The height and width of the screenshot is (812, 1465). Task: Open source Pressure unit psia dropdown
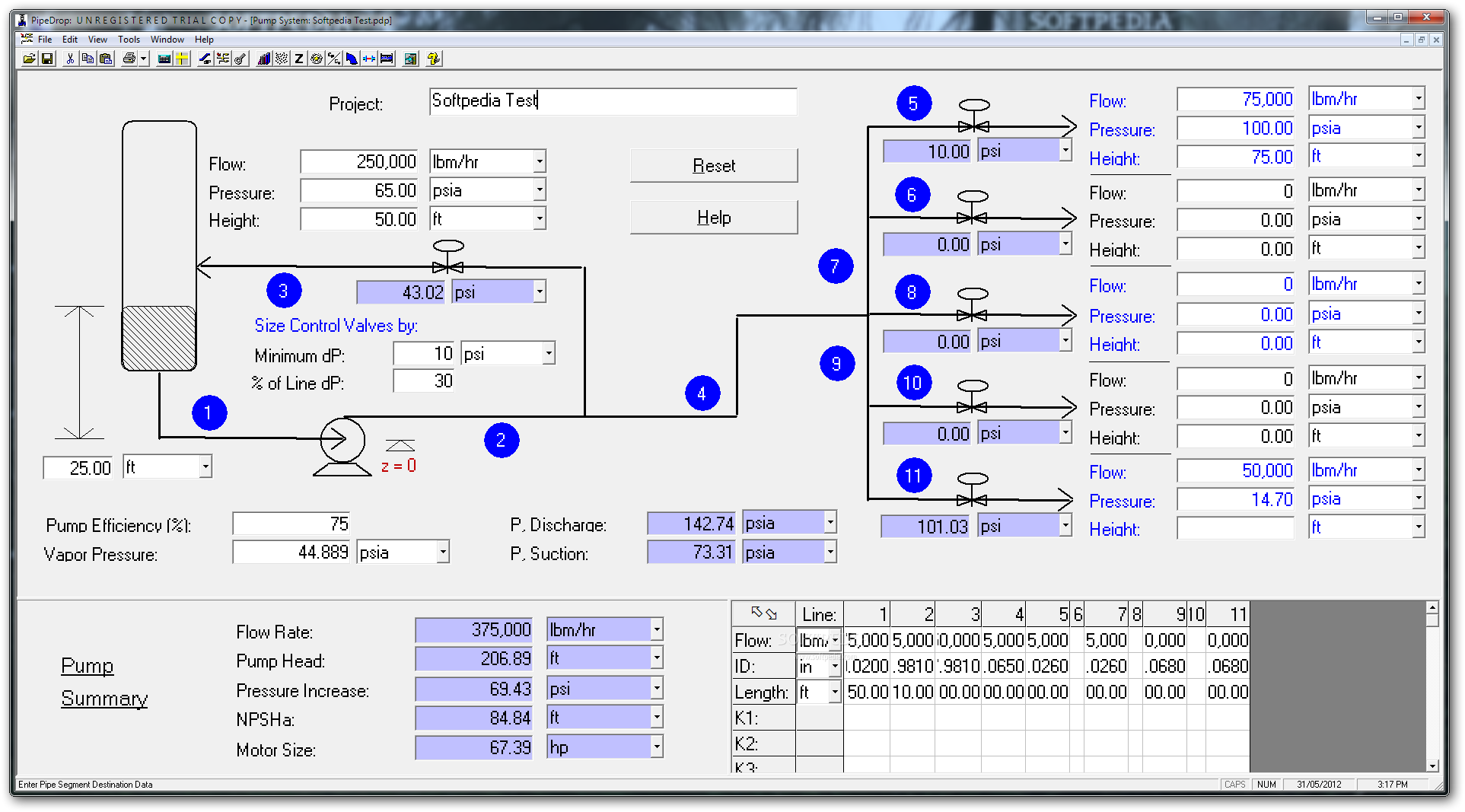click(x=540, y=190)
